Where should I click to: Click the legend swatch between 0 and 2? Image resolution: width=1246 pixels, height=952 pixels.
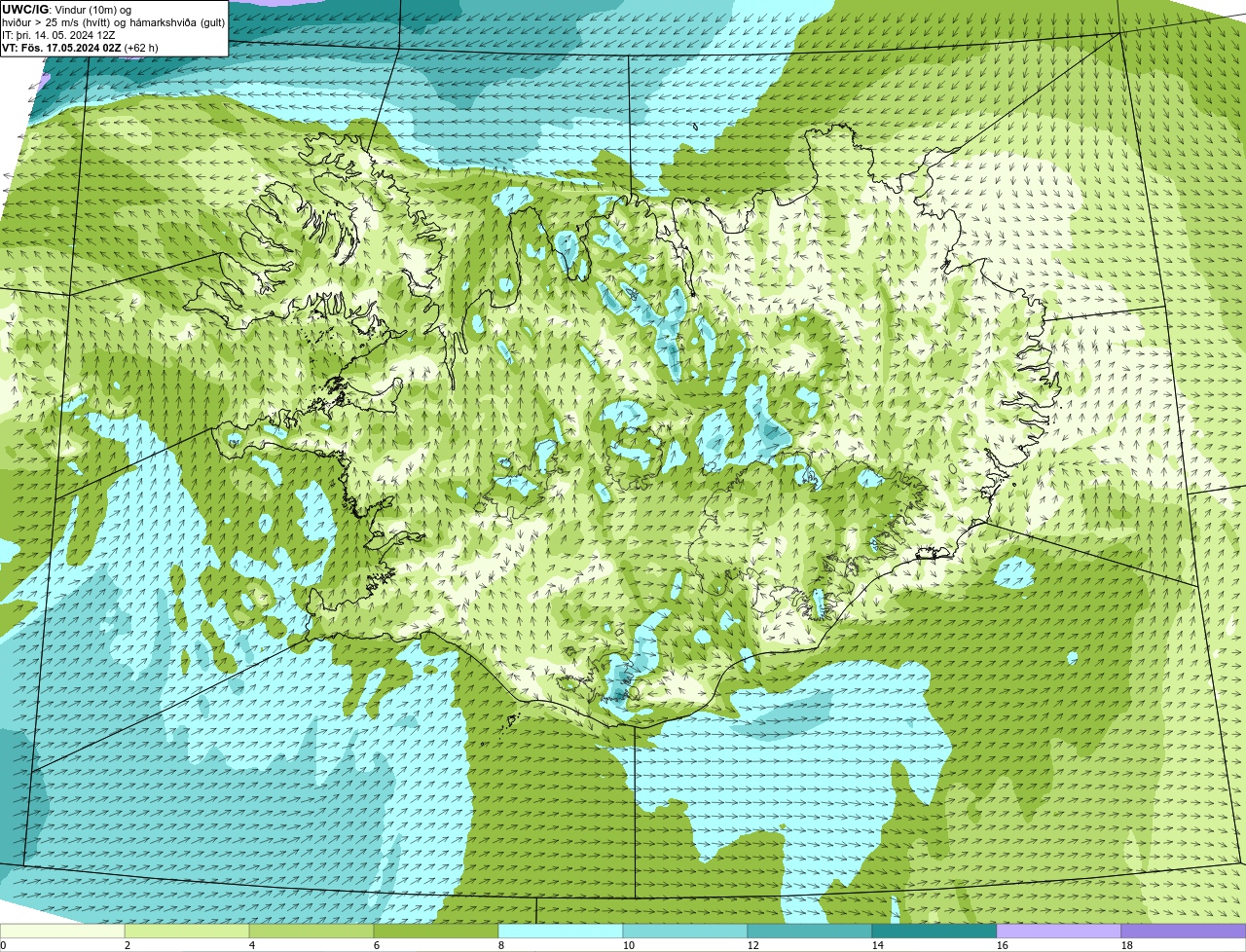tap(62, 931)
